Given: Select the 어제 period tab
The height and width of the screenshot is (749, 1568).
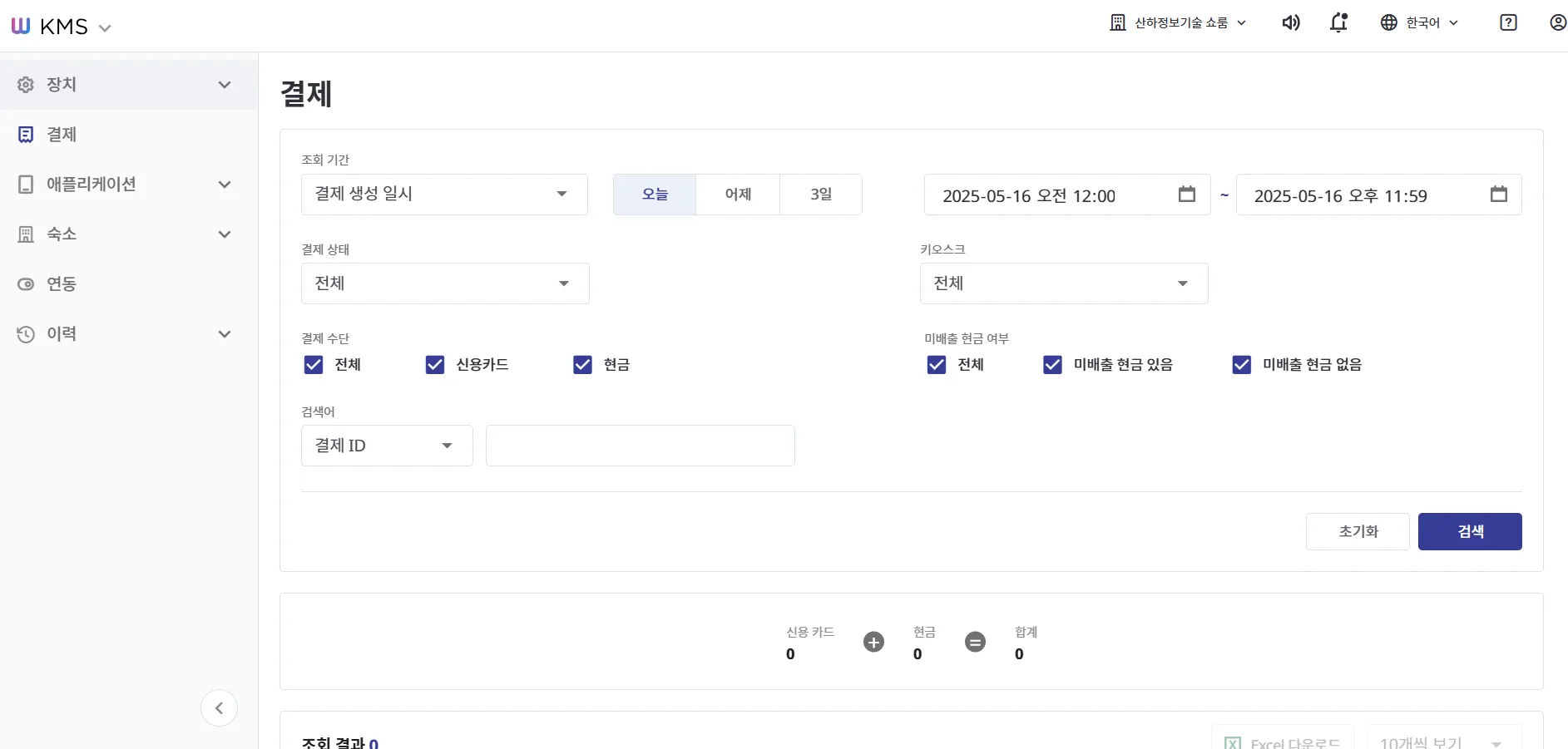Looking at the screenshot, I should click(x=738, y=195).
